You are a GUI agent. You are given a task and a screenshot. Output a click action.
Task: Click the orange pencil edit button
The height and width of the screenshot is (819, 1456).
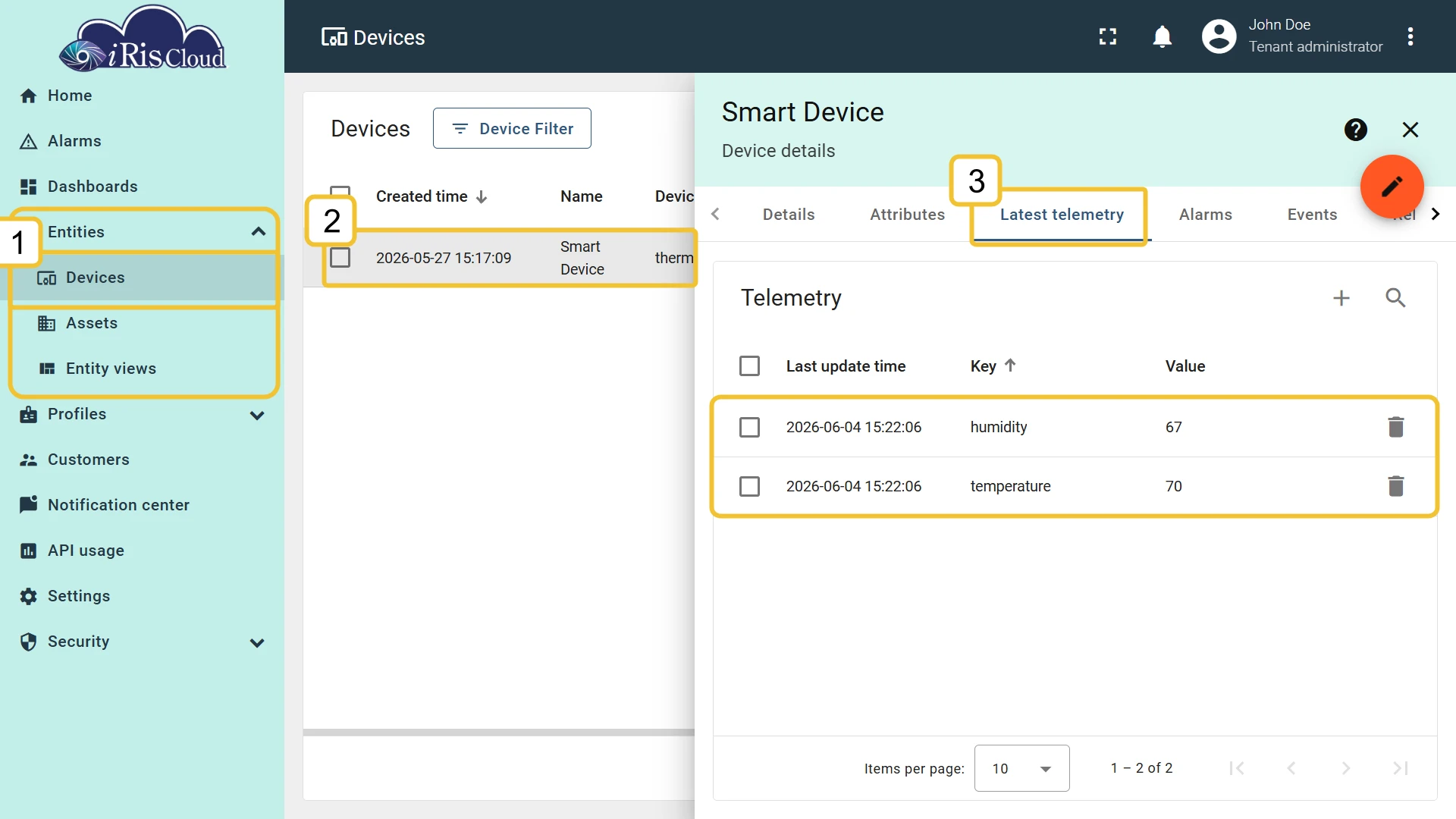click(x=1392, y=187)
